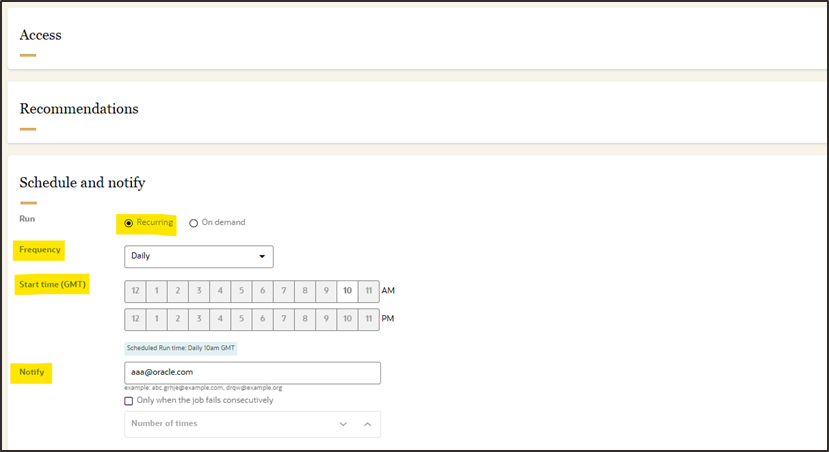Click the Notify email input field
Screen dimensions: 829x452
coord(252,372)
